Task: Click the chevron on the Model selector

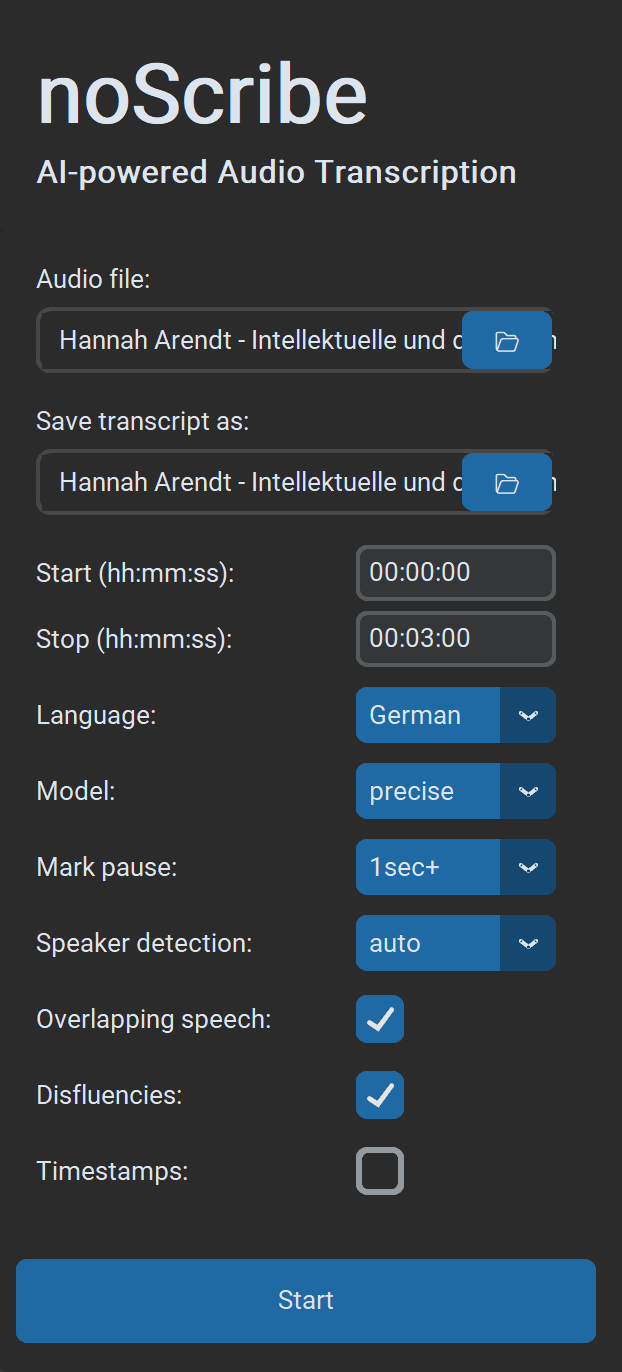Action: (x=528, y=791)
